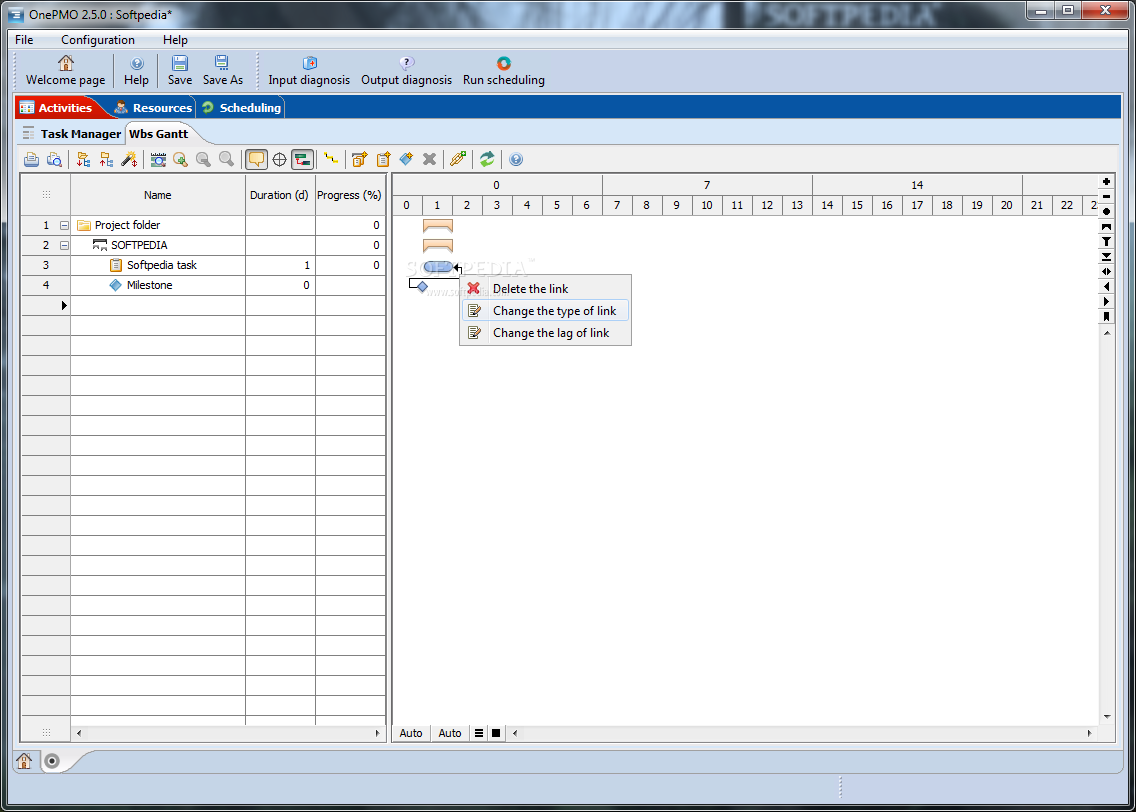Click the left-right double arrow side button
The width and height of the screenshot is (1136, 812).
[x=1106, y=272]
